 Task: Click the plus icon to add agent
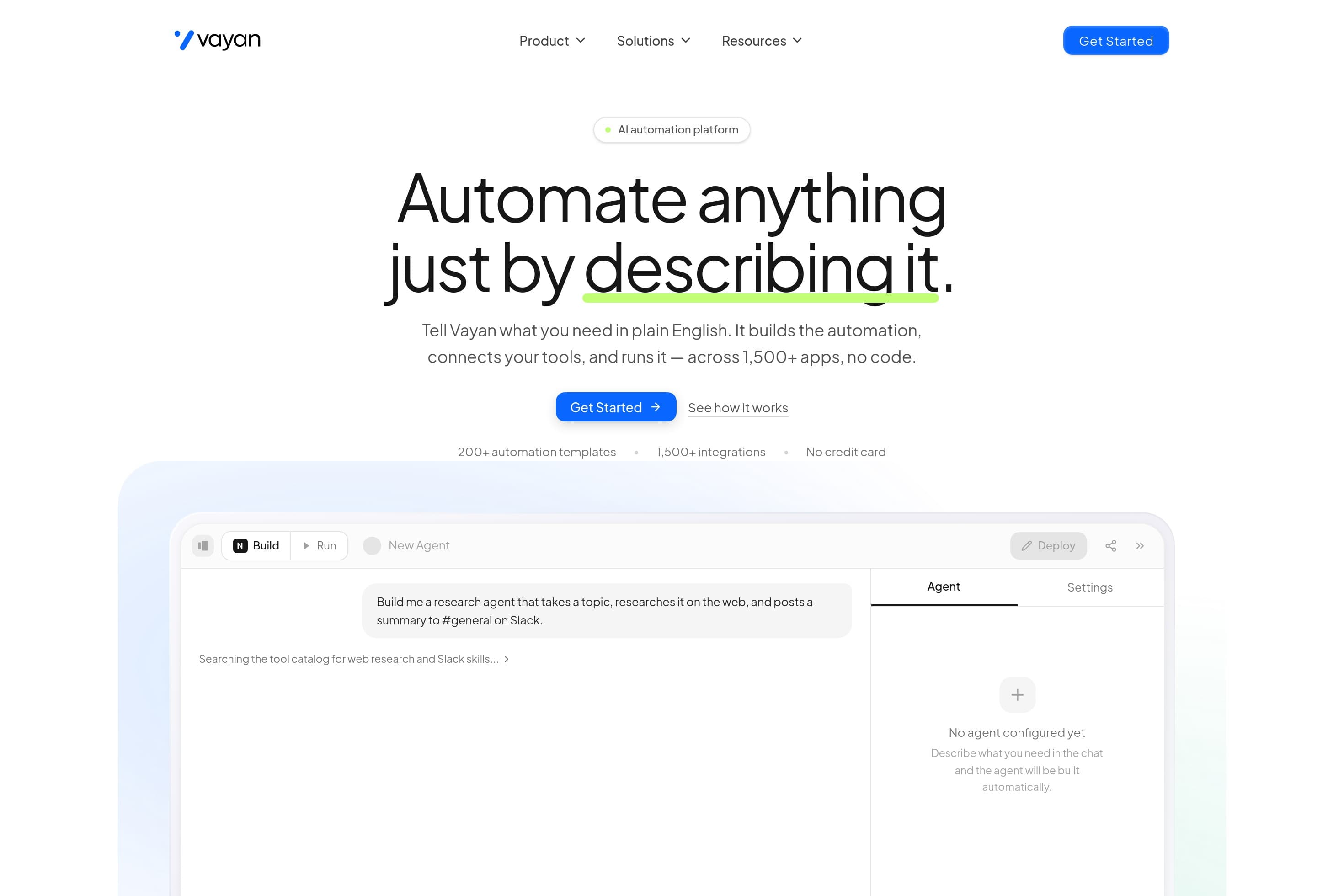[1017, 695]
